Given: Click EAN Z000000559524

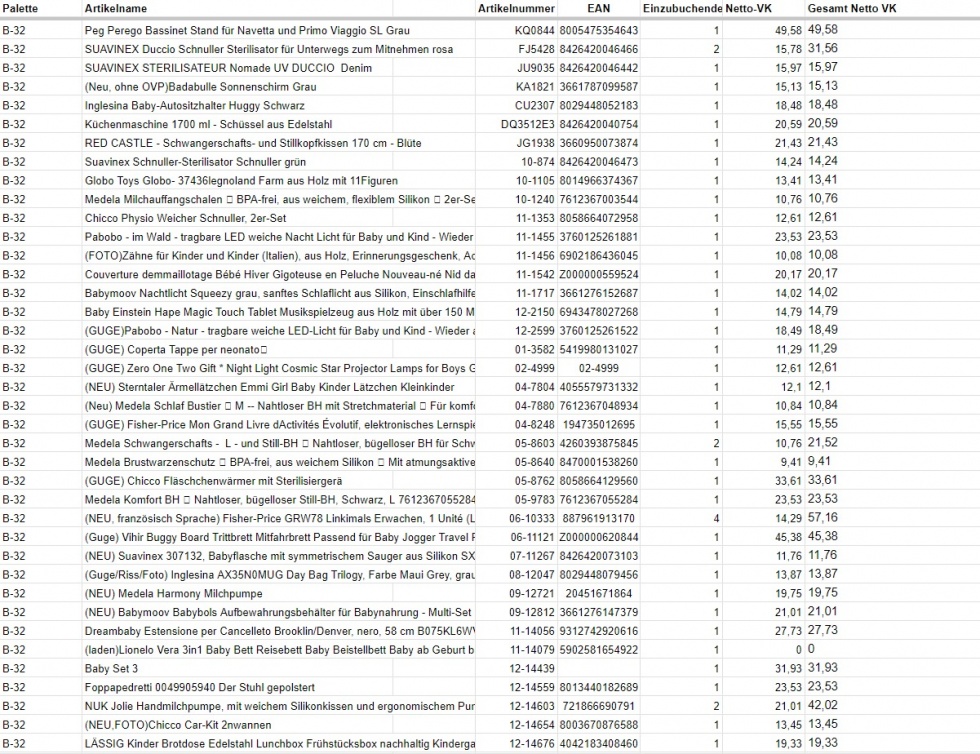Looking at the screenshot, I should pos(599,274).
